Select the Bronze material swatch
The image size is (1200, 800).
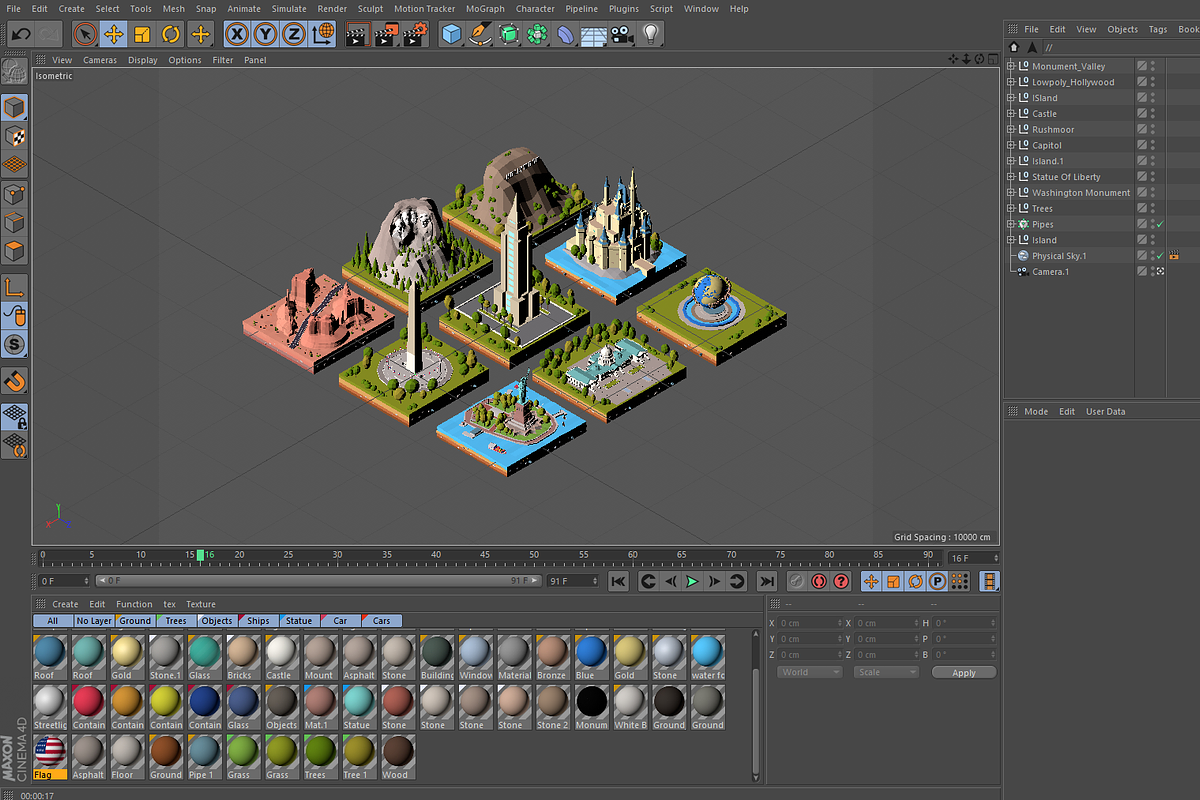552,657
